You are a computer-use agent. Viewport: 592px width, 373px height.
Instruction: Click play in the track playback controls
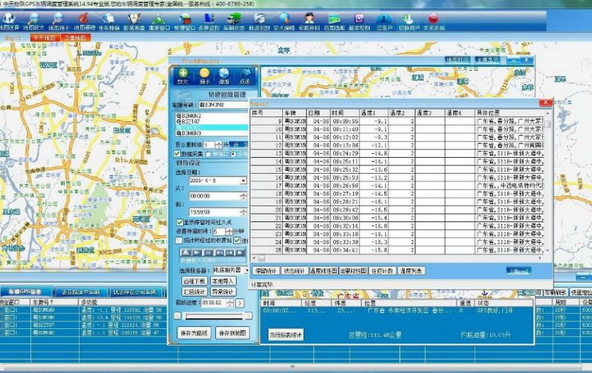point(197,252)
